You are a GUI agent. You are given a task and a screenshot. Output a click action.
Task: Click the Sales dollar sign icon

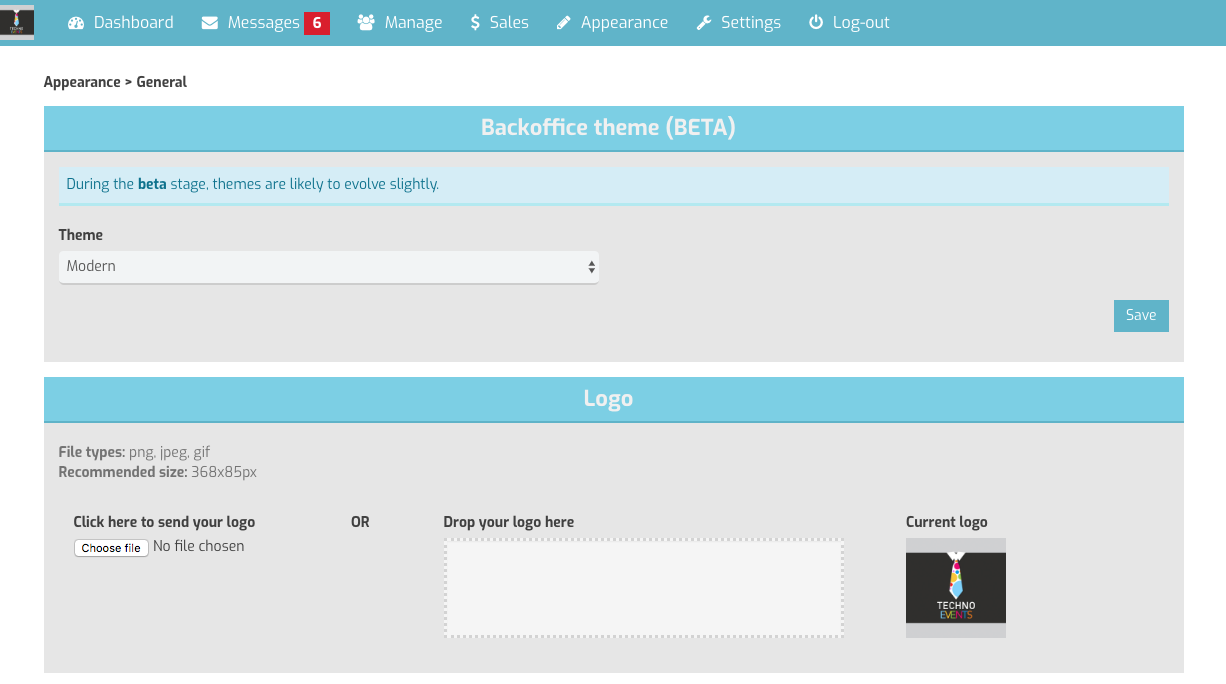pos(475,23)
